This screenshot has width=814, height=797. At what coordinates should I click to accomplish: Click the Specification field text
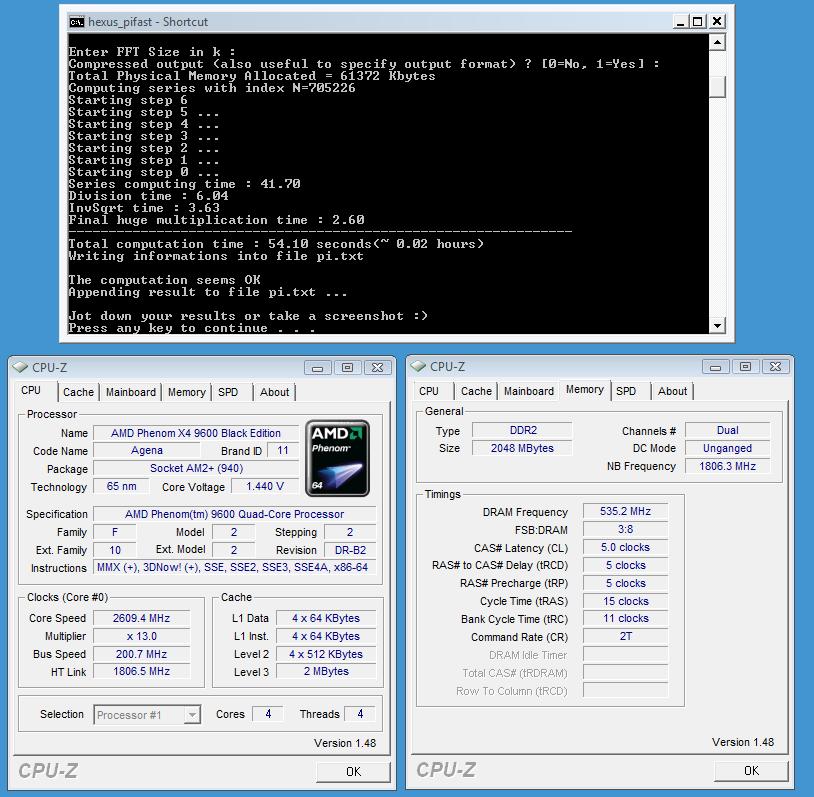pos(235,514)
